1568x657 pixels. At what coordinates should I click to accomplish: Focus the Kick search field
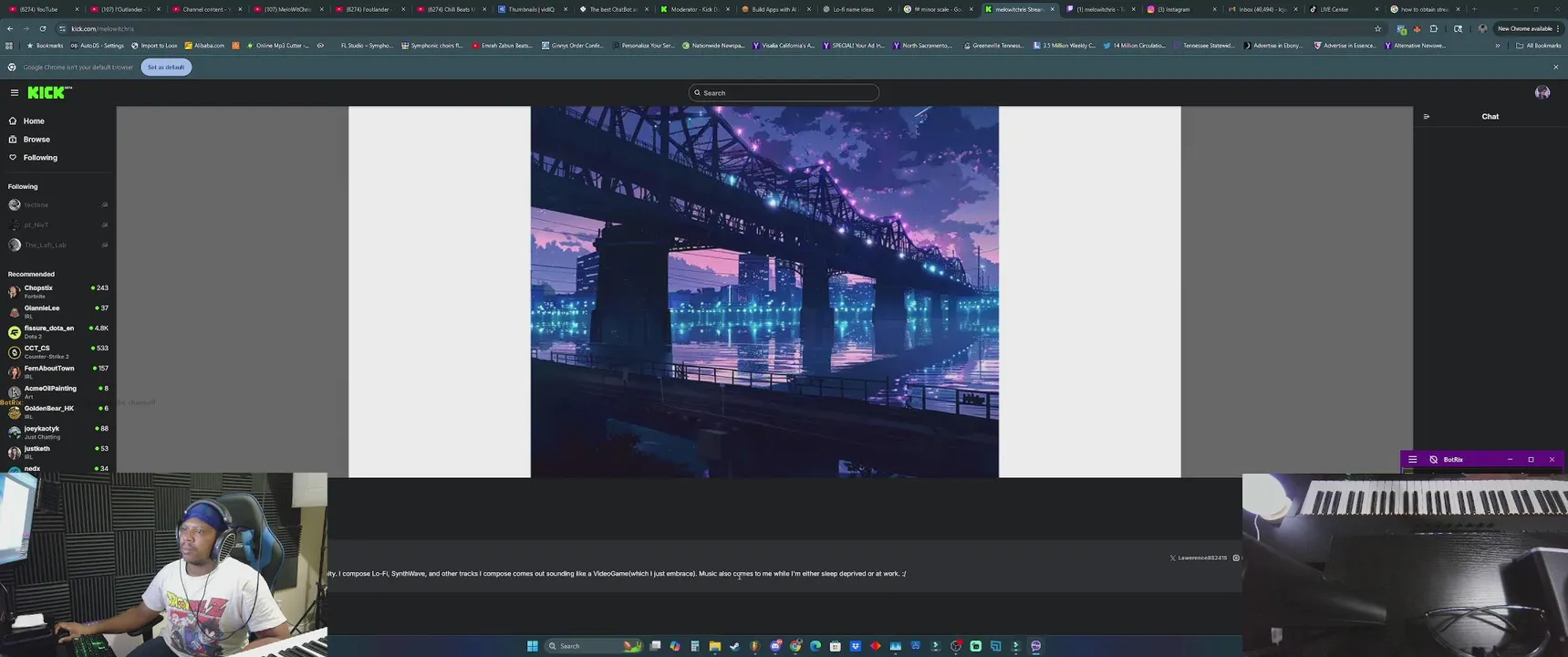[x=784, y=92]
